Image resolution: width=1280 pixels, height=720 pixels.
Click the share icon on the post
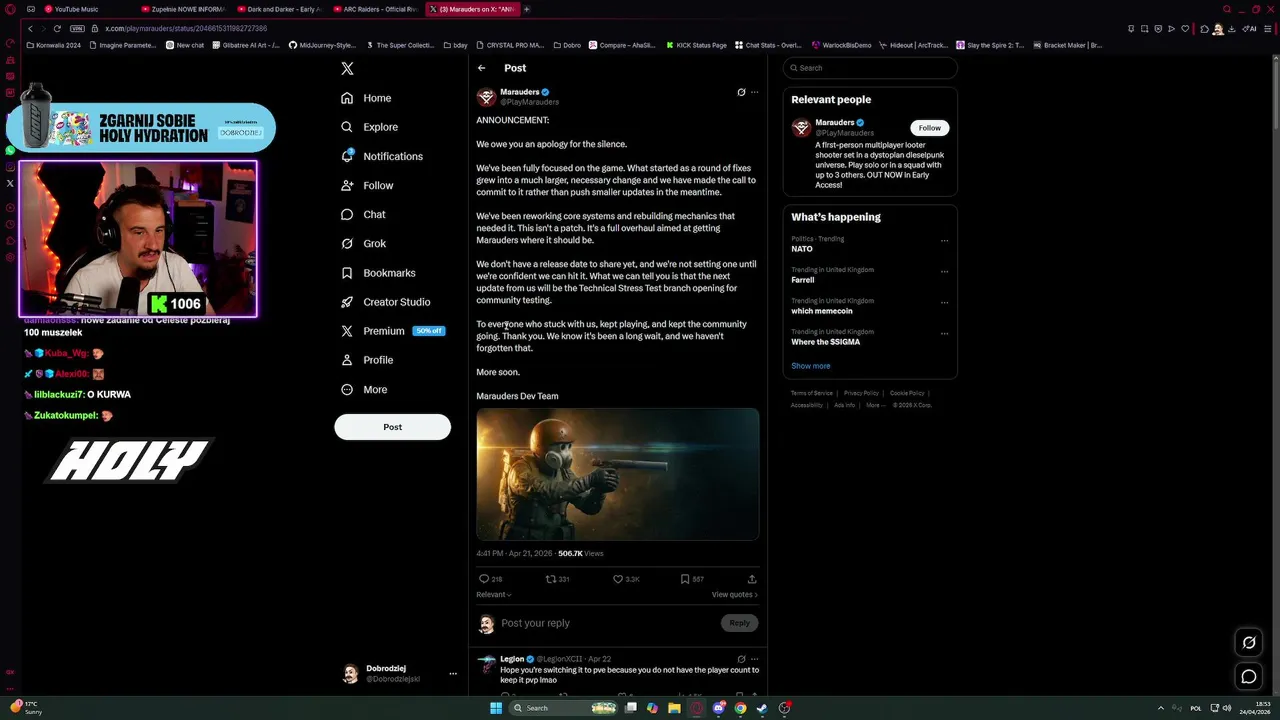click(752, 579)
